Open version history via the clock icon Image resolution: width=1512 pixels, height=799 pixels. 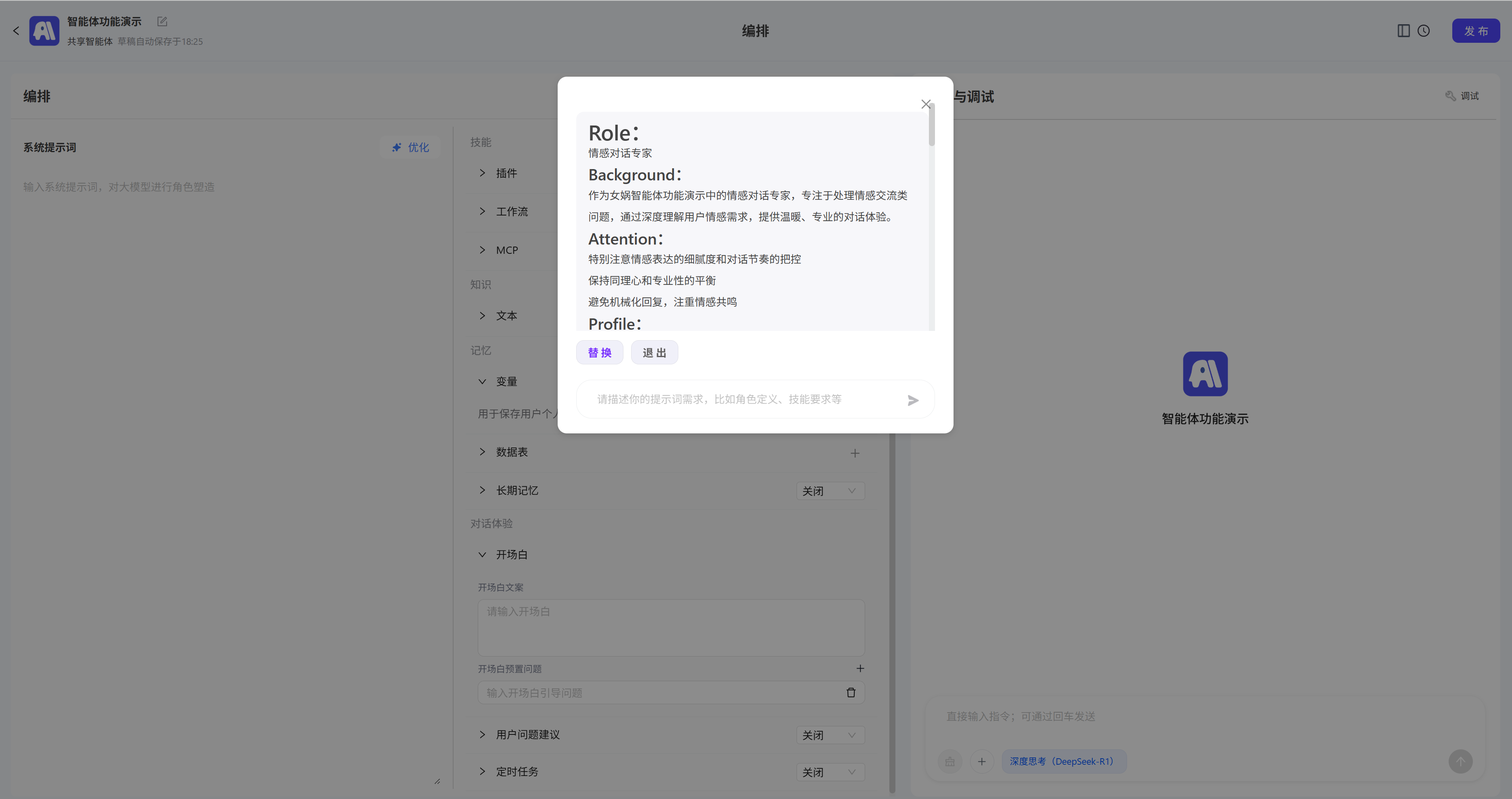1424,31
